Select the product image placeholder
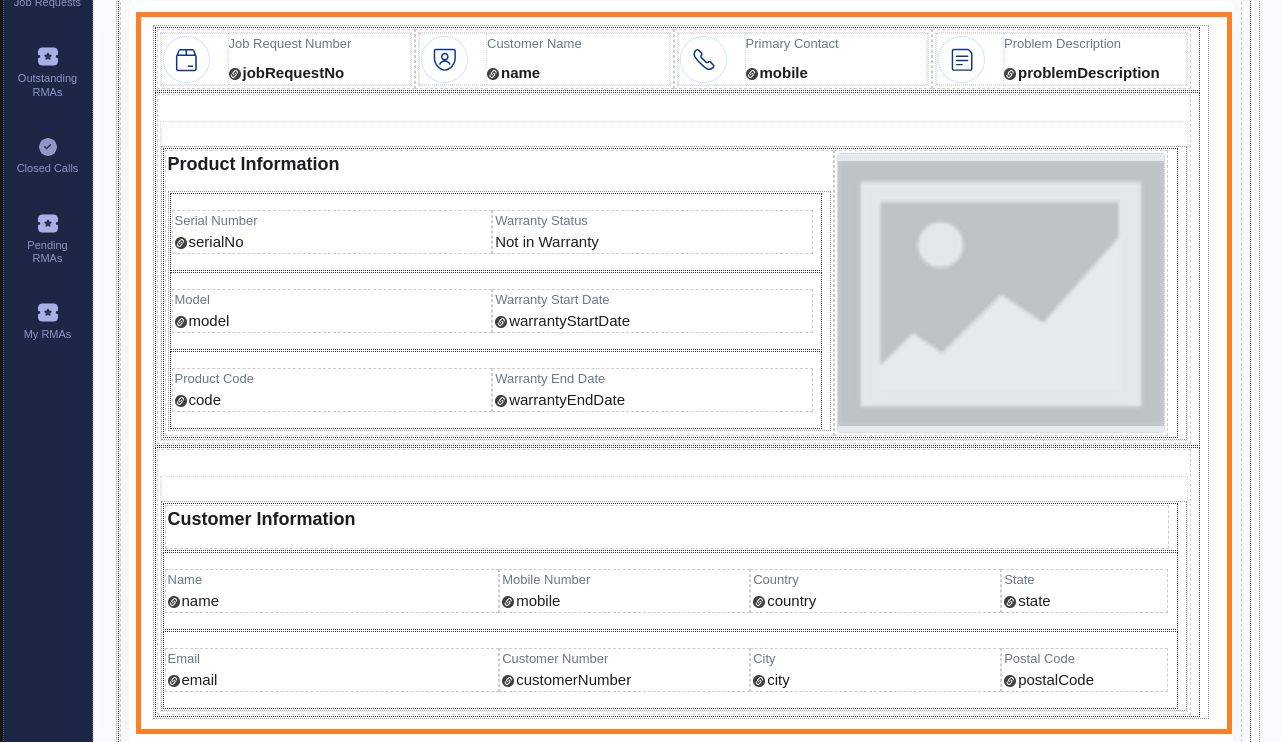This screenshot has height=742, width=1281. click(x=1000, y=293)
